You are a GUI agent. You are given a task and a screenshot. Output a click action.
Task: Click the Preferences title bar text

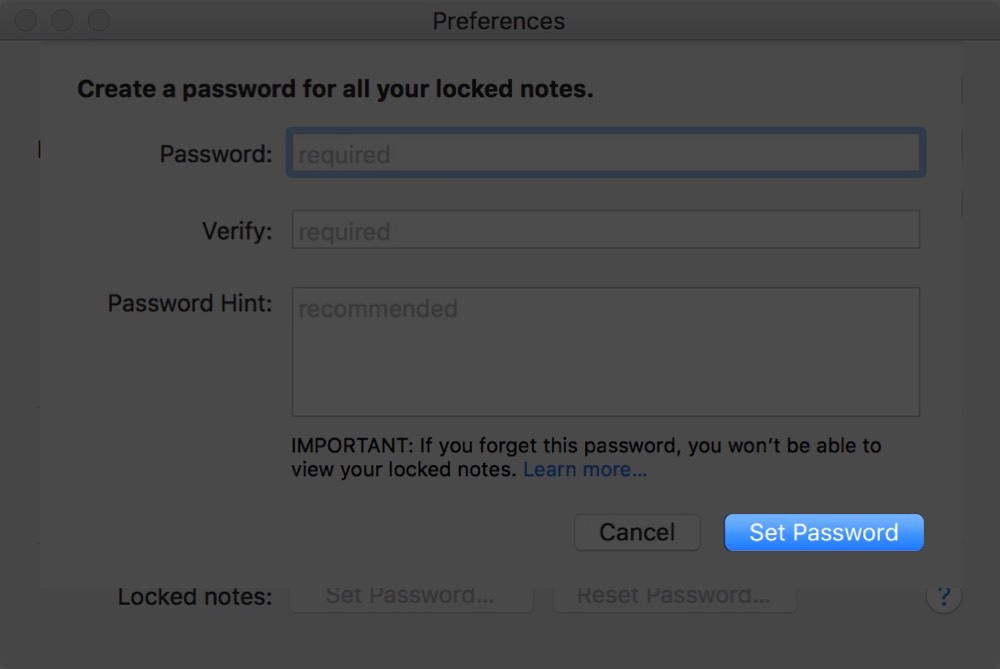point(499,21)
